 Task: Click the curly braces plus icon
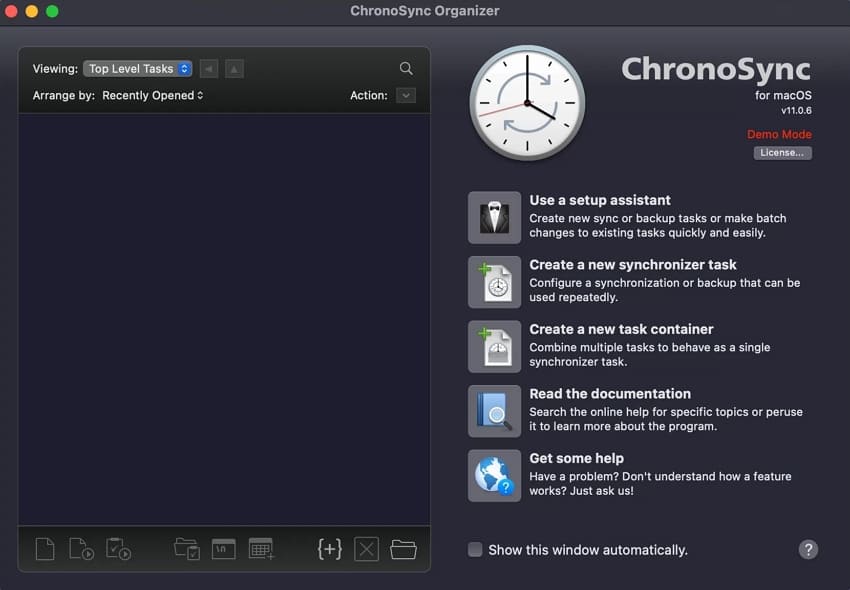(330, 549)
